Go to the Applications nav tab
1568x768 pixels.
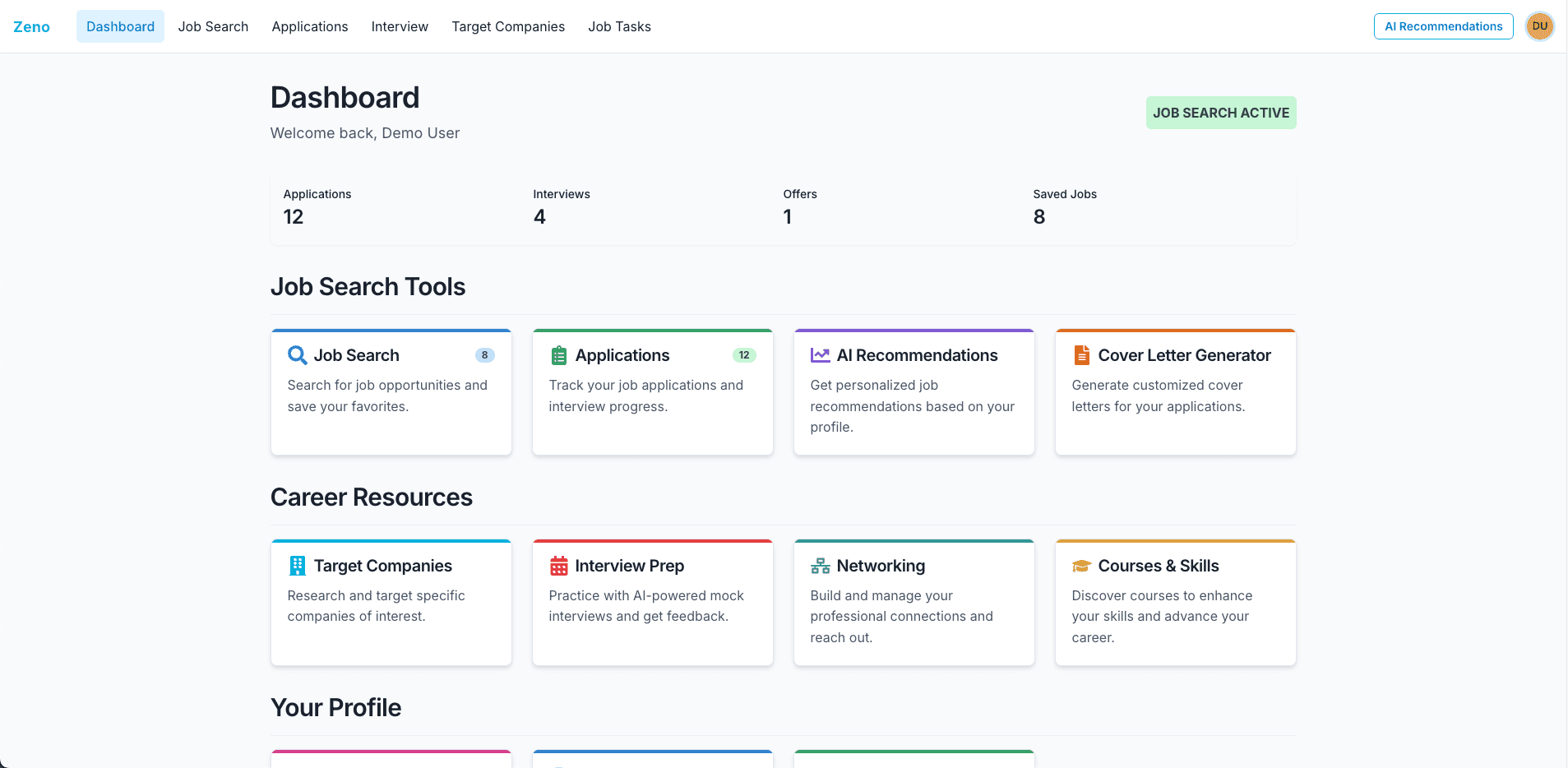(310, 26)
